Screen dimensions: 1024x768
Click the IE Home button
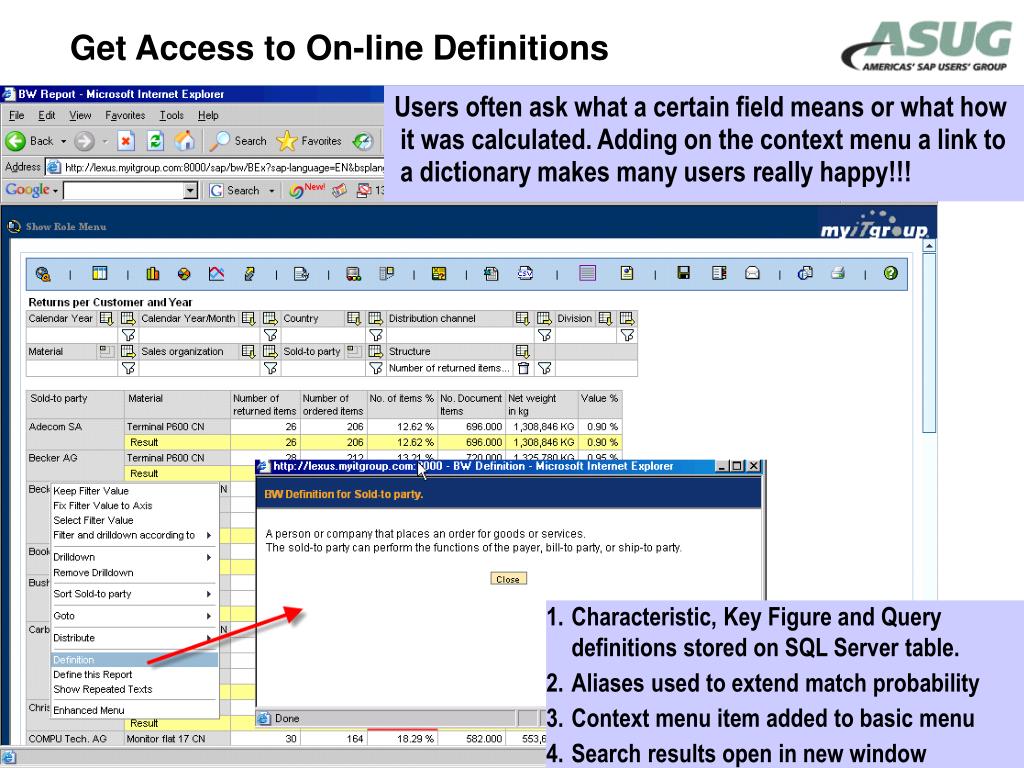(185, 140)
